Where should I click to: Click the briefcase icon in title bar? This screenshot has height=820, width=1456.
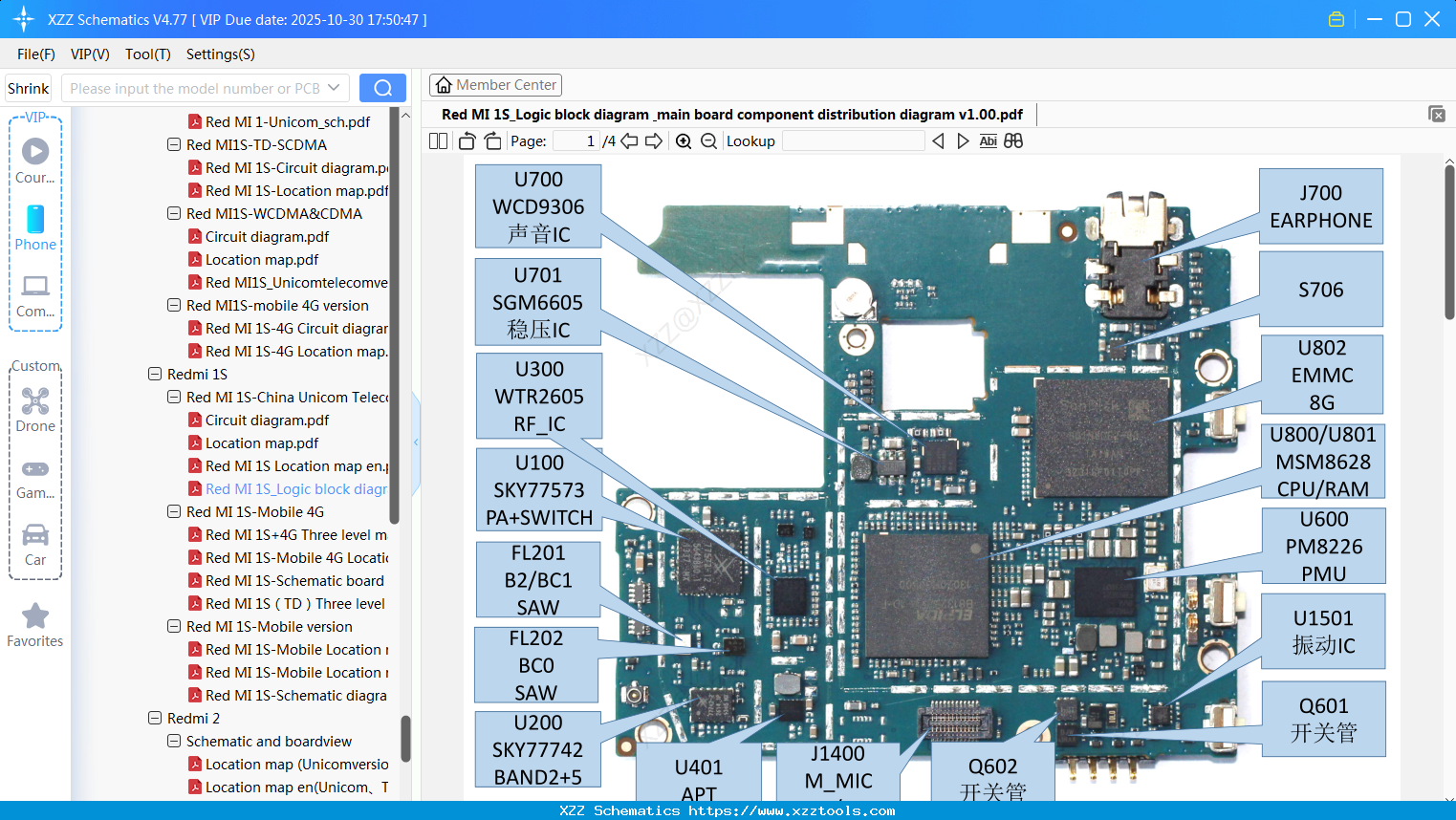pyautogui.click(x=1336, y=18)
